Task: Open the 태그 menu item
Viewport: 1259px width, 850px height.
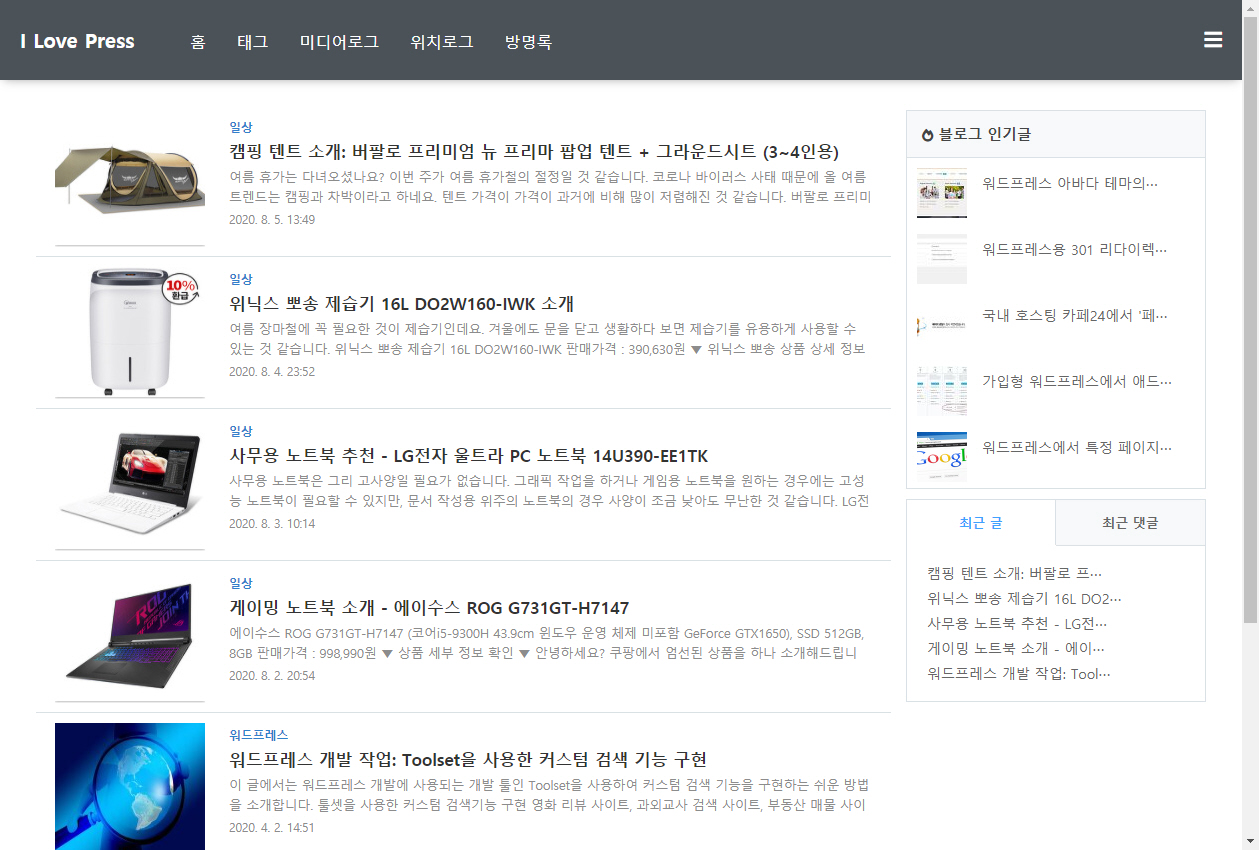Action: [253, 42]
